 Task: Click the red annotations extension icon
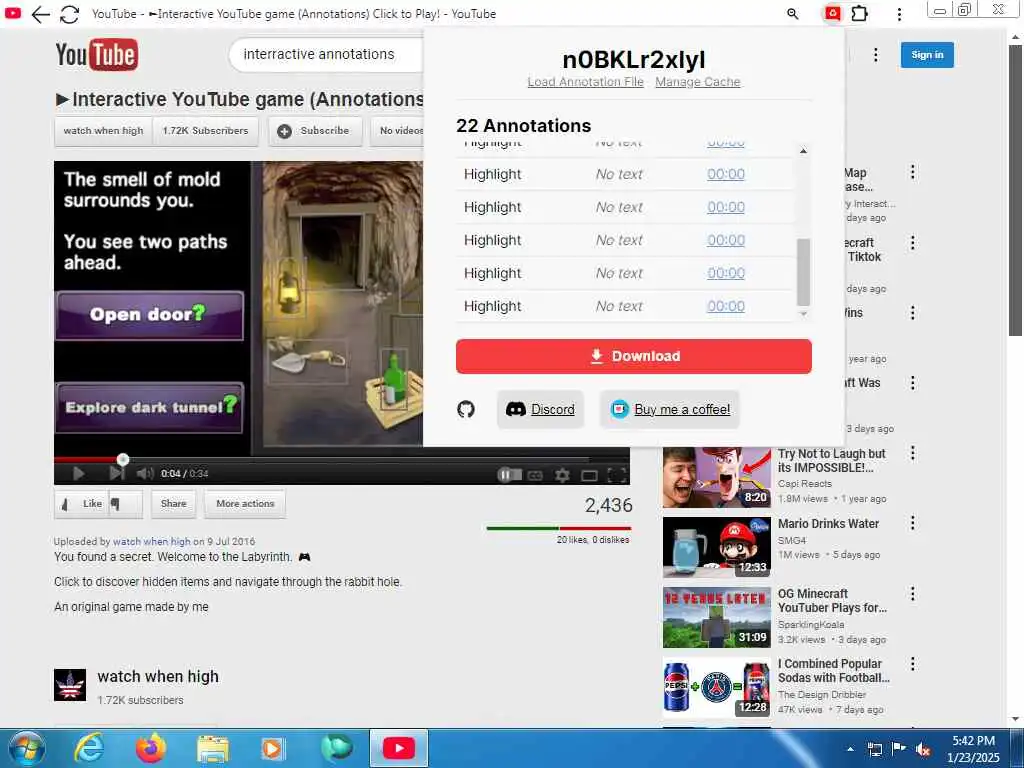832,13
